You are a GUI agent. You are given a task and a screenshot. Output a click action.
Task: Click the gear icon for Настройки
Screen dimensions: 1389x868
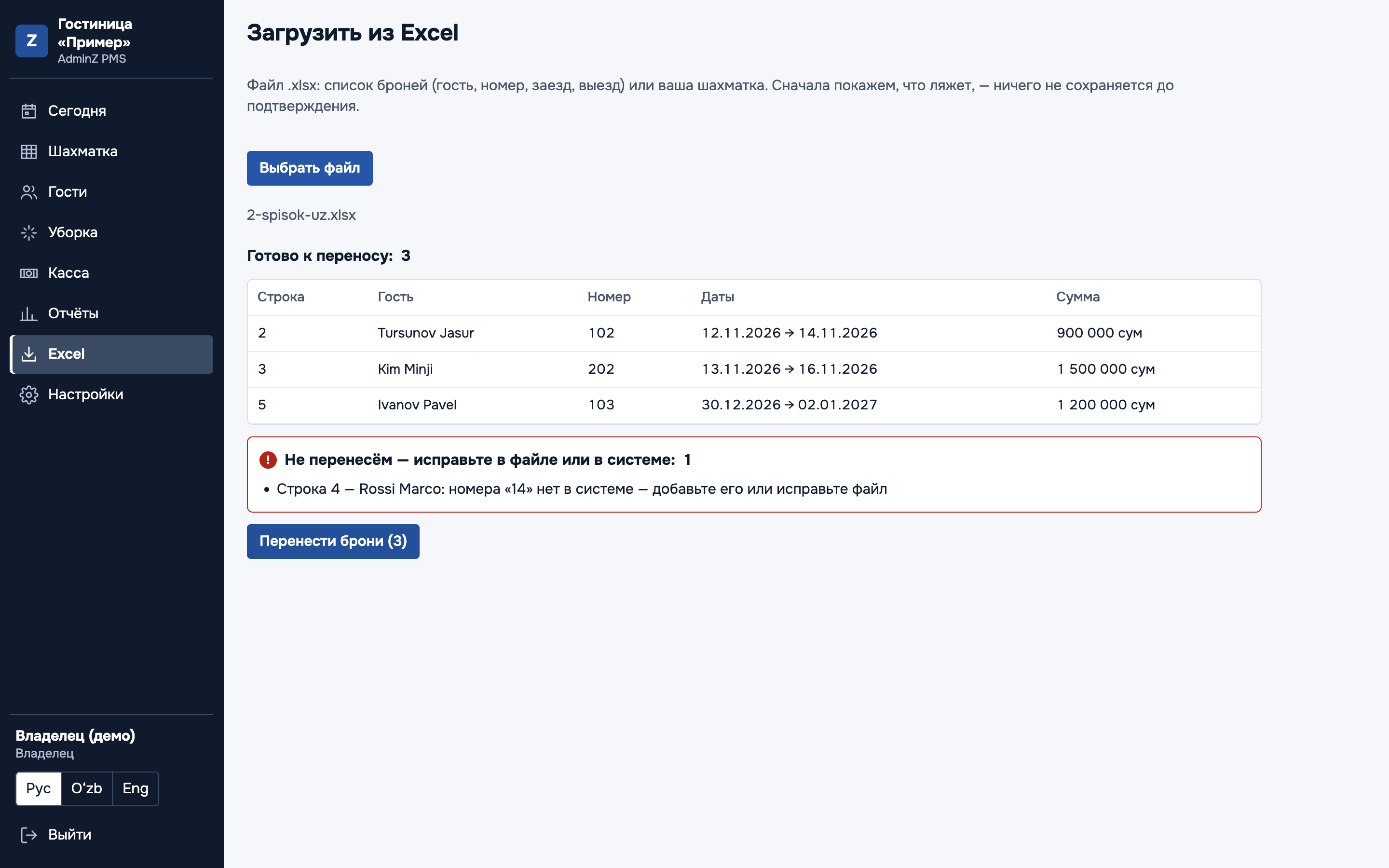(29, 395)
